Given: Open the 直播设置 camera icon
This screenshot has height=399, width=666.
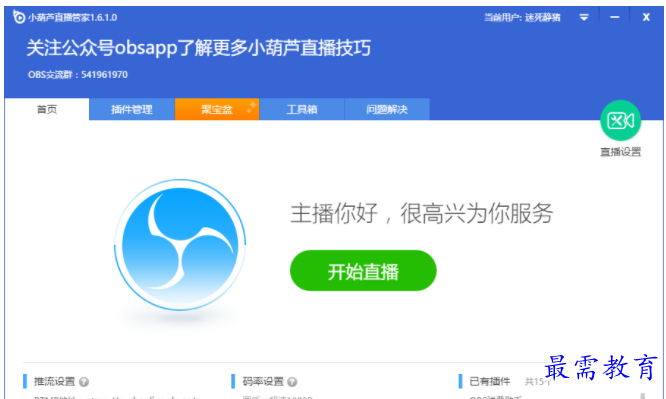Looking at the screenshot, I should click(620, 121).
